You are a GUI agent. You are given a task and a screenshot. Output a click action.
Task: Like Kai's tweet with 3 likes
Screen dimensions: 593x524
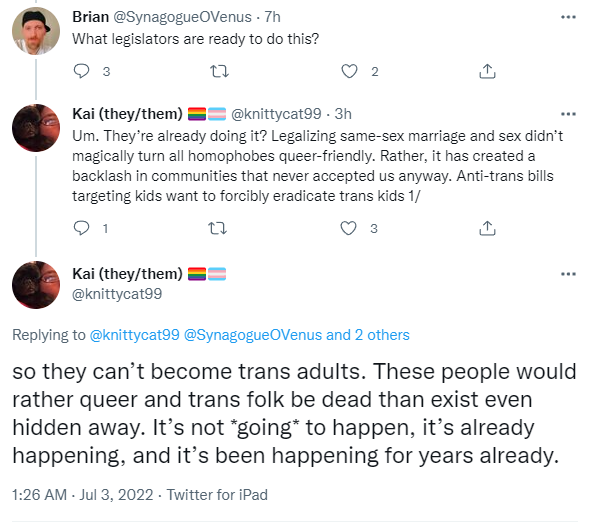pyautogui.click(x=348, y=228)
